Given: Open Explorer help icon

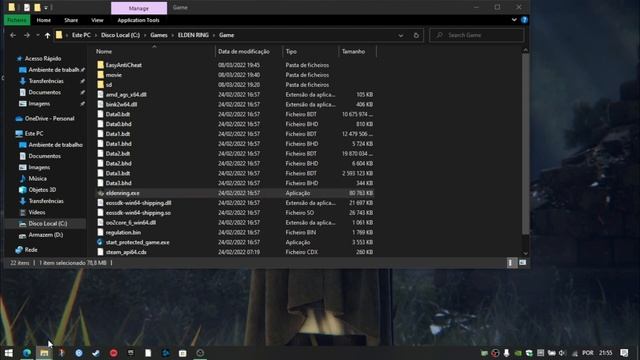Looking at the screenshot, I should pyautogui.click(x=524, y=20).
